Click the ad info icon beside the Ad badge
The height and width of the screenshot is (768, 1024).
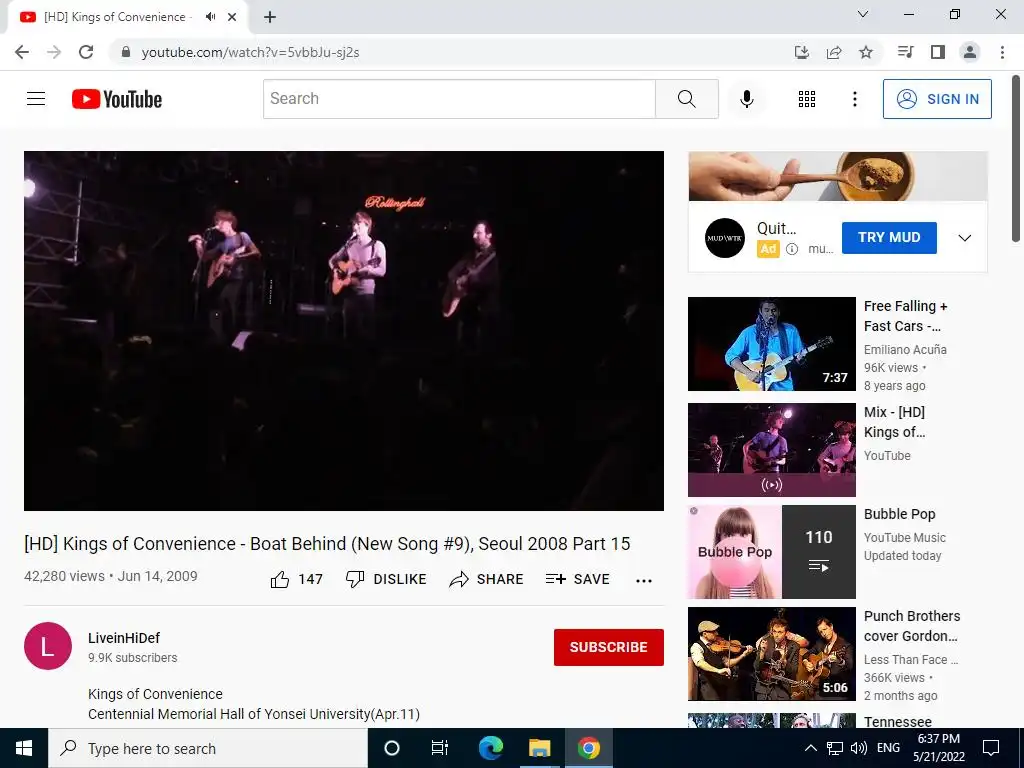[792, 249]
